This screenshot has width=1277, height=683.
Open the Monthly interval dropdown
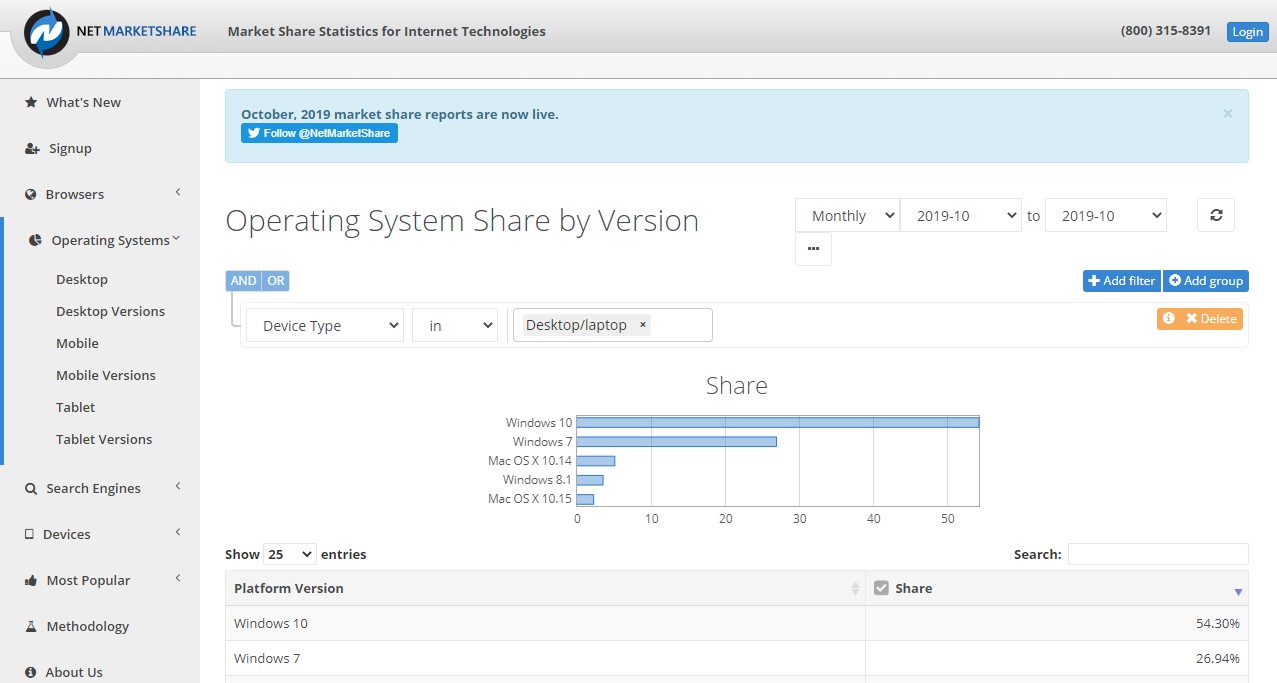[x=847, y=215]
